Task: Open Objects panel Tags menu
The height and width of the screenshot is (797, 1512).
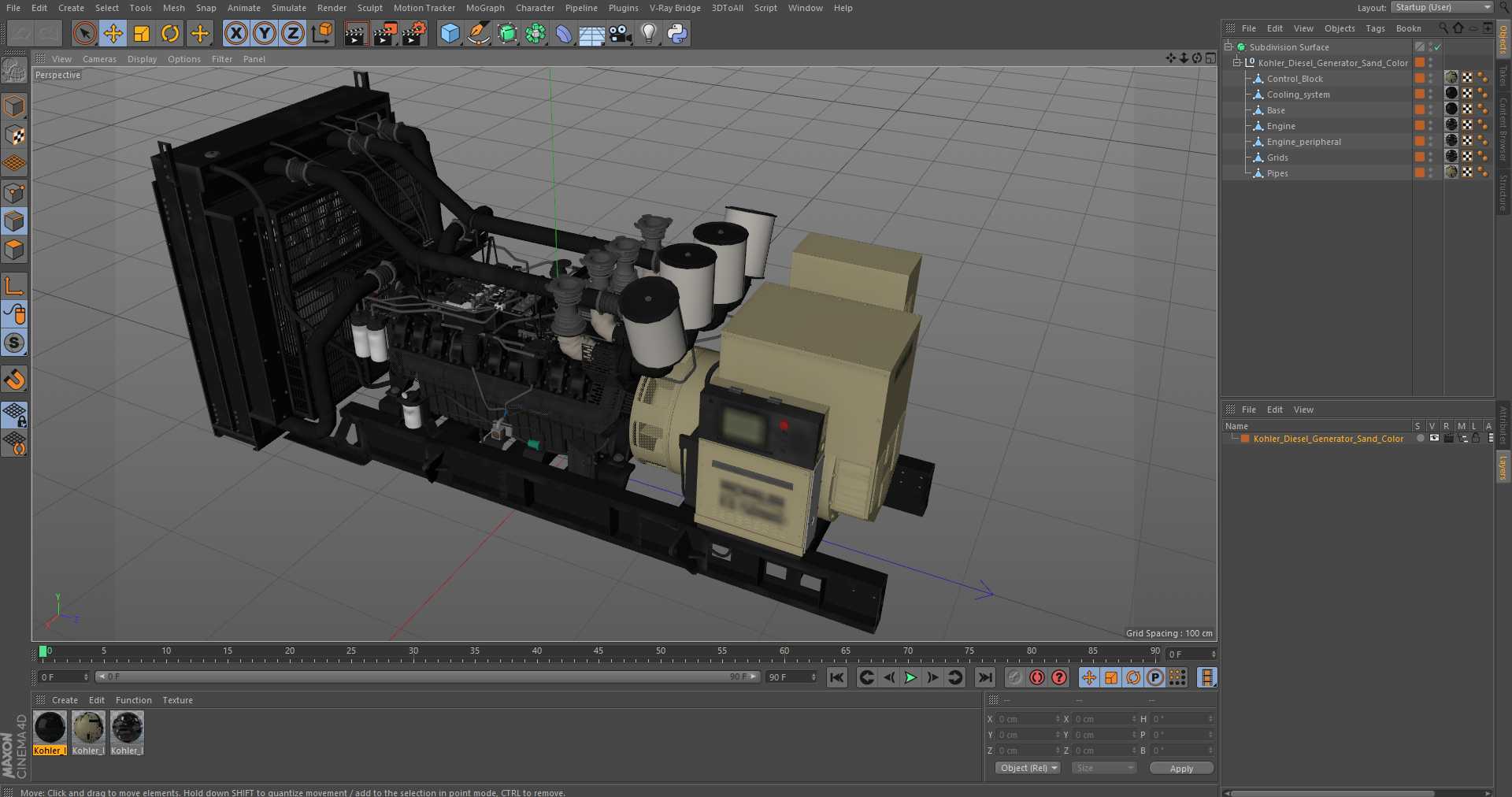Action: click(x=1375, y=28)
